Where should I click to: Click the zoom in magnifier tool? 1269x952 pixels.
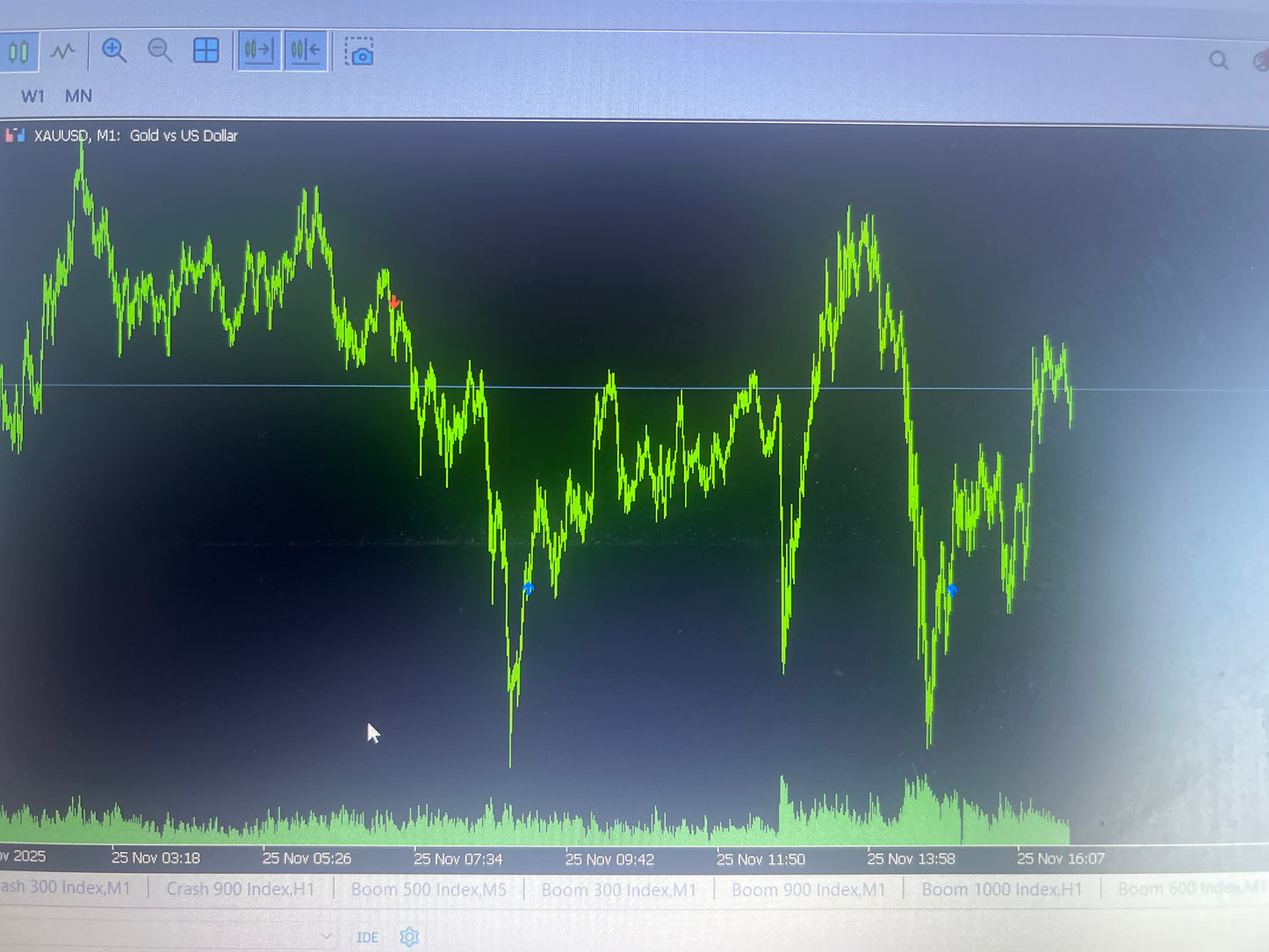point(113,50)
